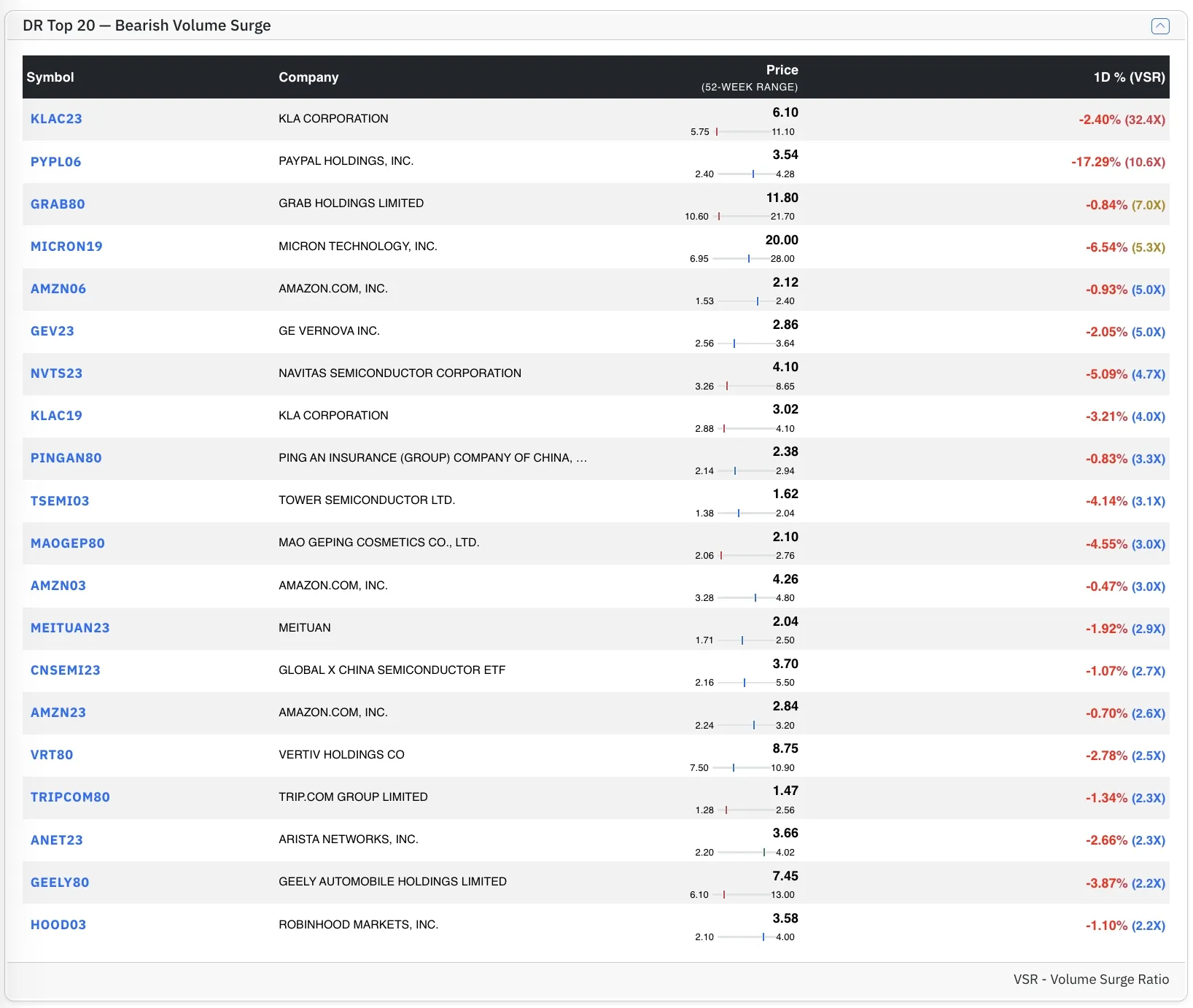
Task: Click NAVITAS SEMICONDUCTOR CORPORATION company name
Action: tap(400, 373)
